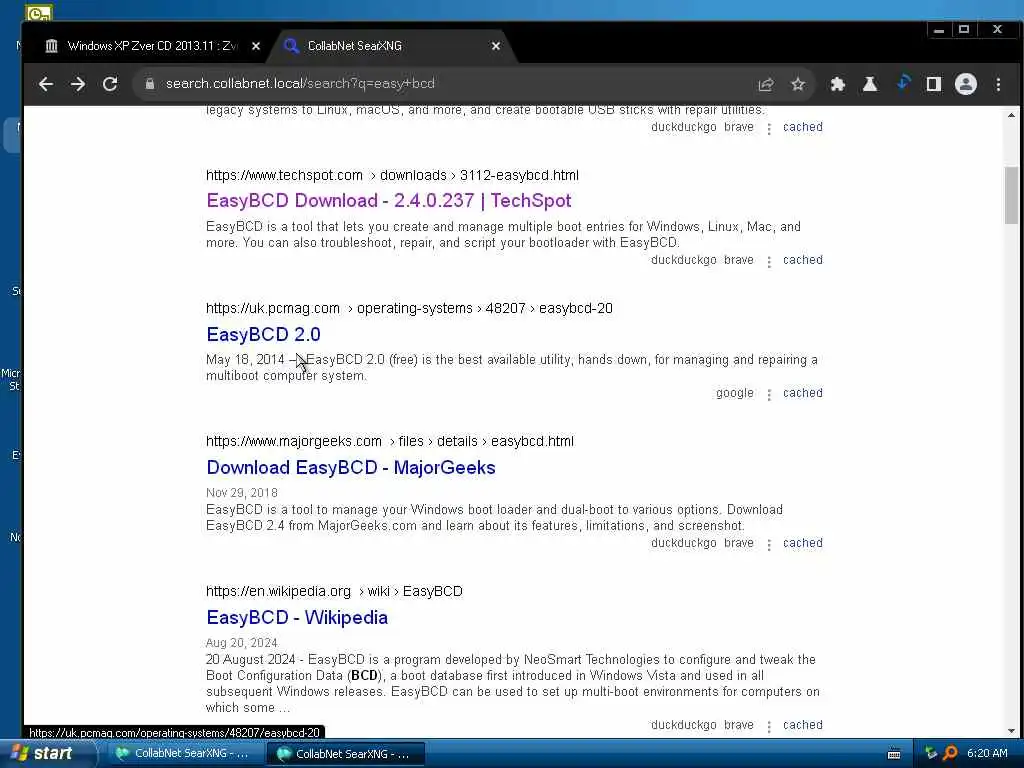1024x768 pixels.
Task: Open EasyBCD - Wikipedia result
Action: (297, 618)
